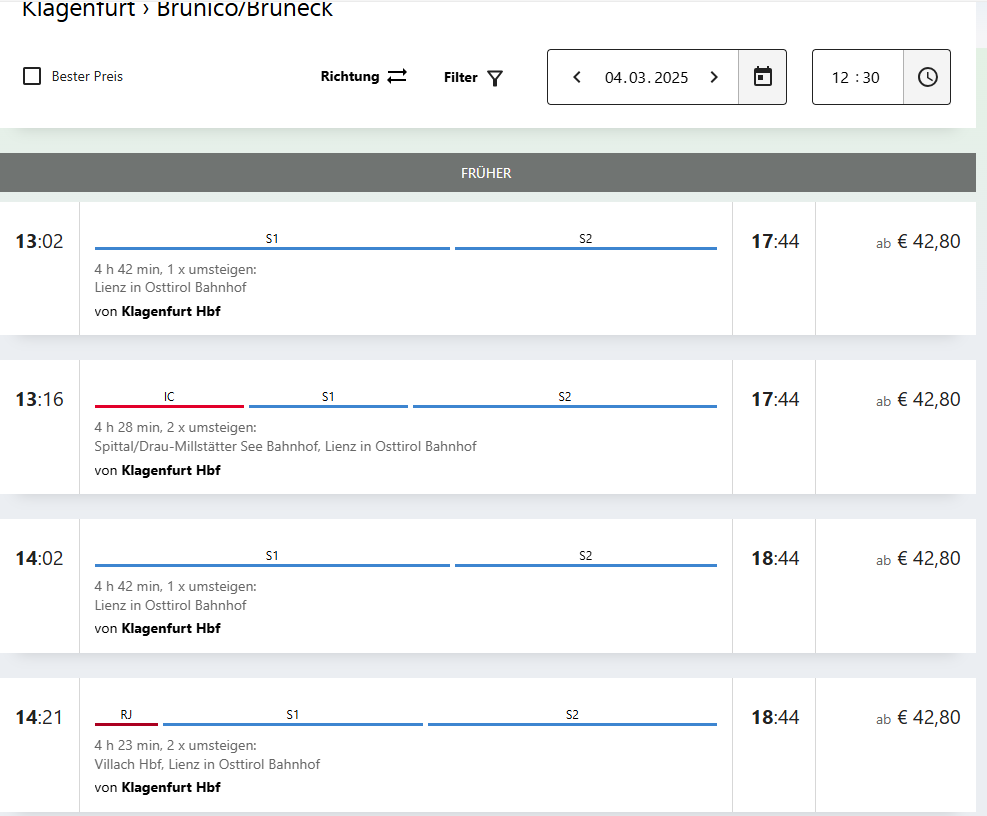Click the time field 12:30
The width and height of the screenshot is (987, 816).
tap(856, 77)
